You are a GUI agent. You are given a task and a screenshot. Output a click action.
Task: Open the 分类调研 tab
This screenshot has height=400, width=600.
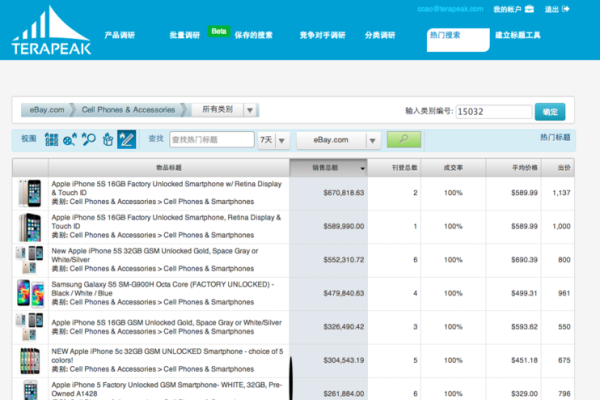click(380, 35)
